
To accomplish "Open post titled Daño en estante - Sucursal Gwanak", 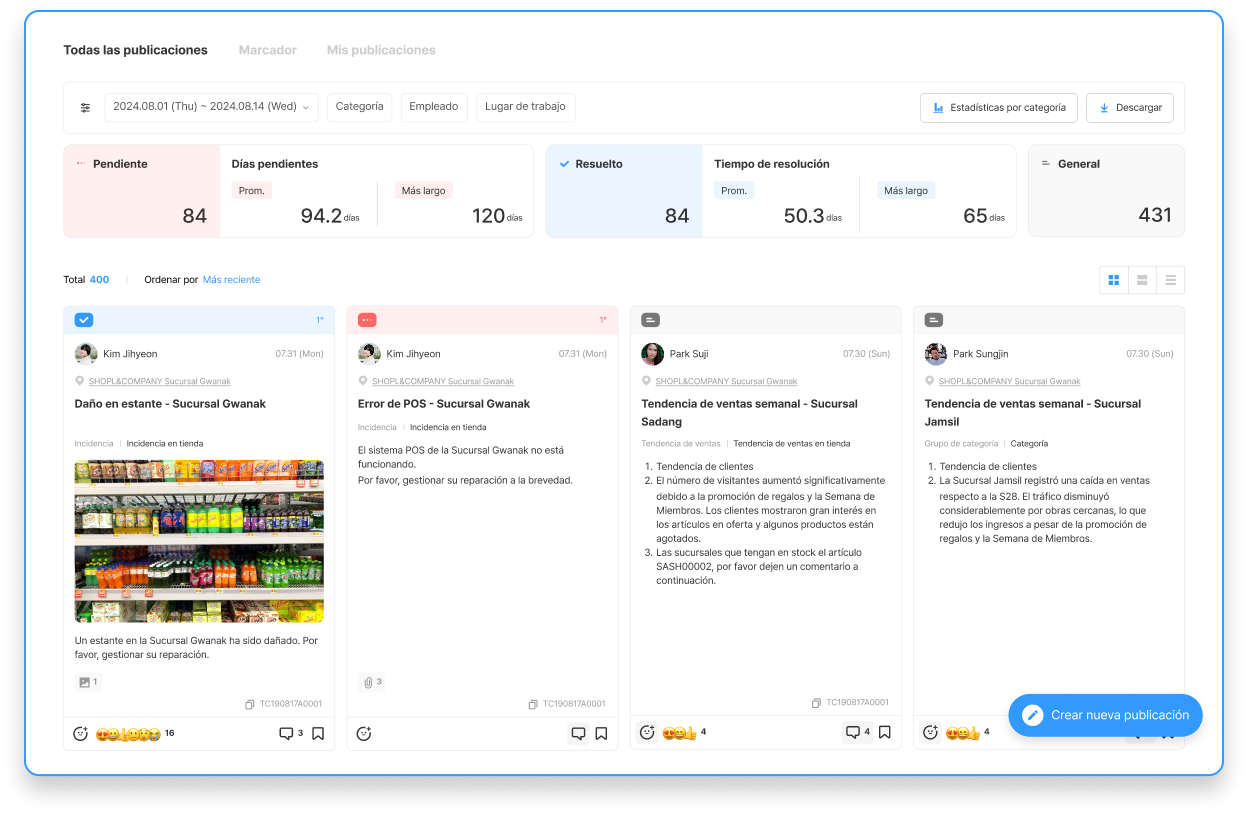I will [x=170, y=404].
